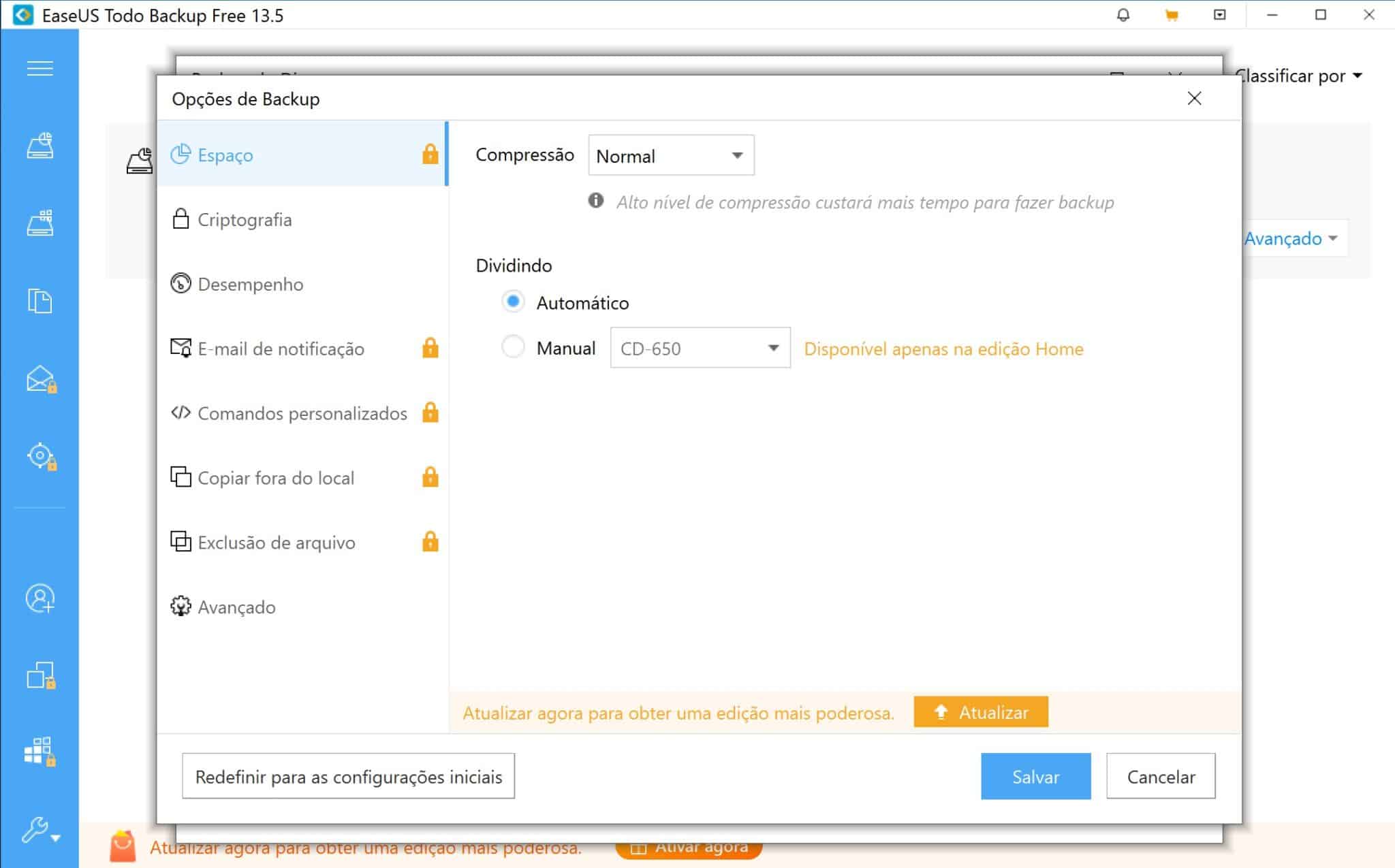Switch to the Criptografia tab
This screenshot has height=868, width=1395.
pos(244,220)
